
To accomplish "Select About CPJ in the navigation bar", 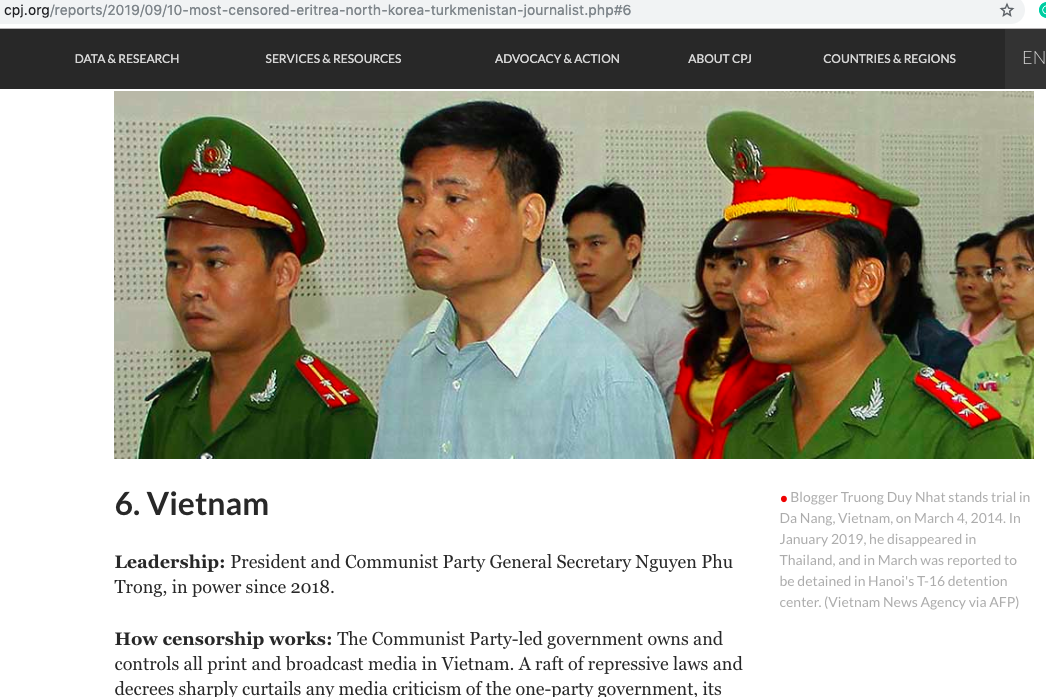I will [719, 59].
